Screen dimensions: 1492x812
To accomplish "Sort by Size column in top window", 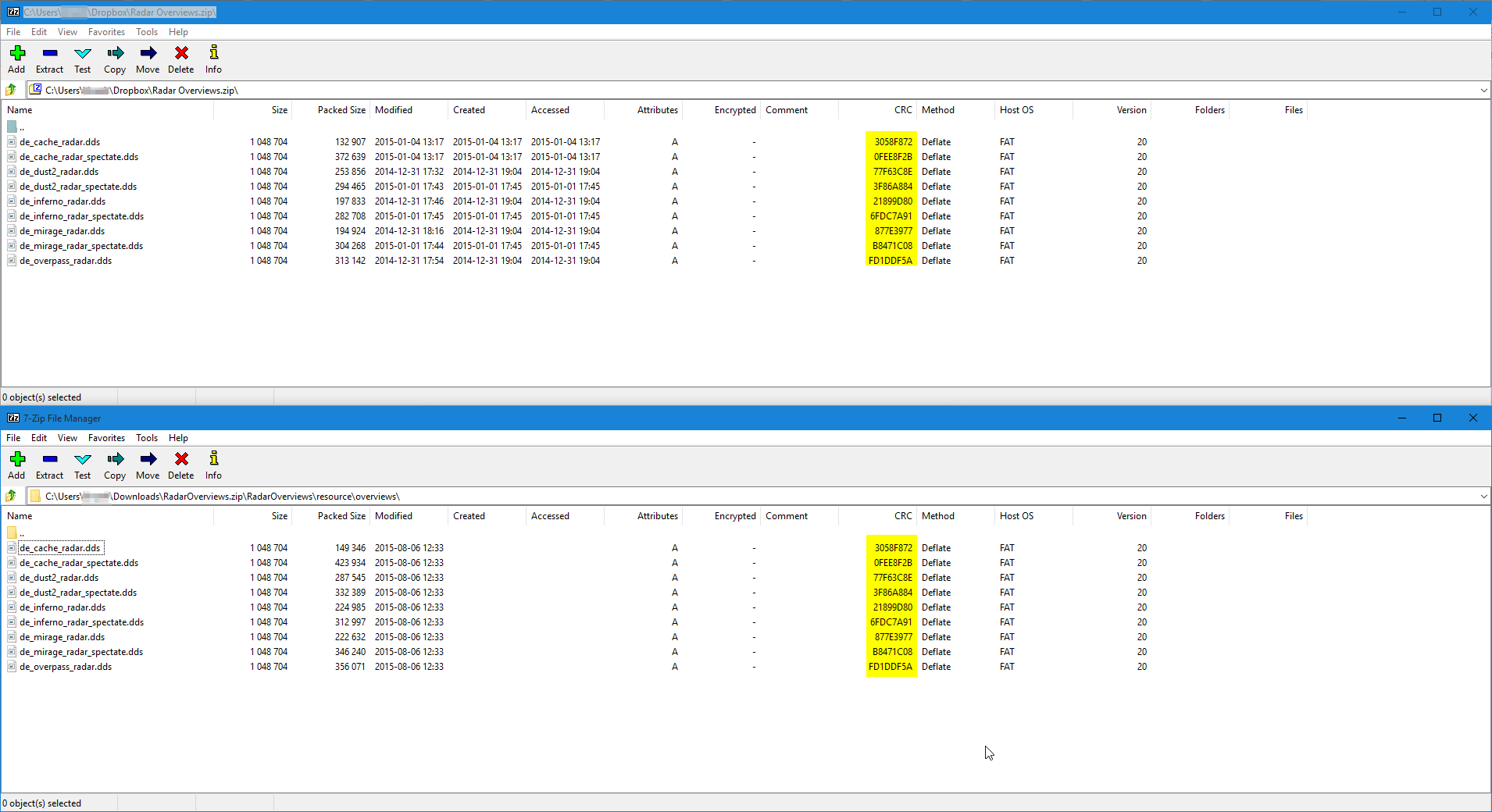I will 252,110.
